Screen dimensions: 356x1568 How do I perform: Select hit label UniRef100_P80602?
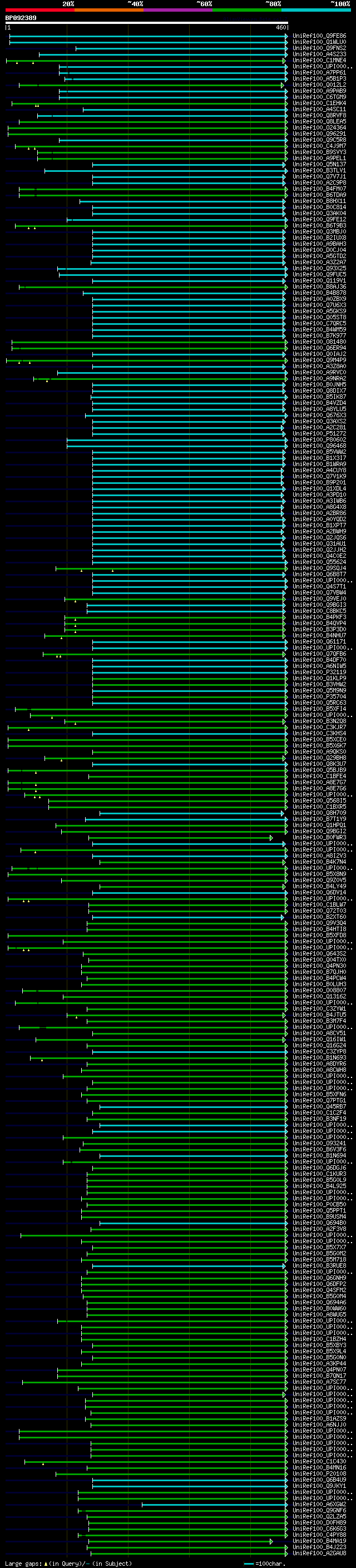click(319, 439)
